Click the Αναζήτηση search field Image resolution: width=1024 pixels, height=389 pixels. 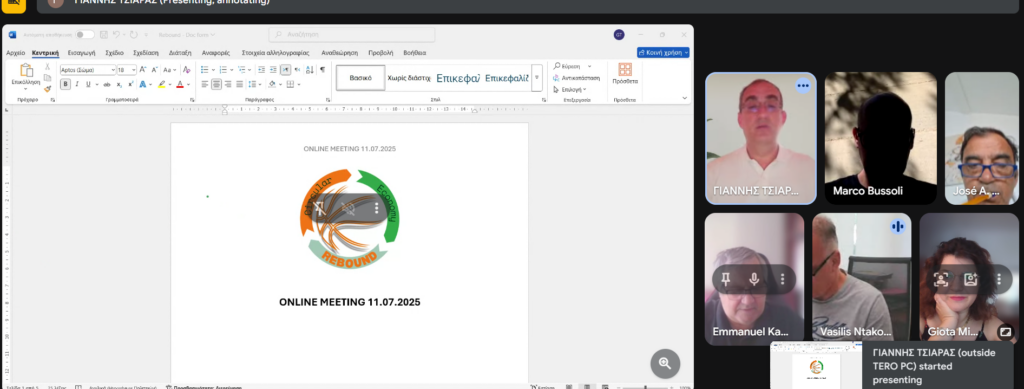(352, 35)
